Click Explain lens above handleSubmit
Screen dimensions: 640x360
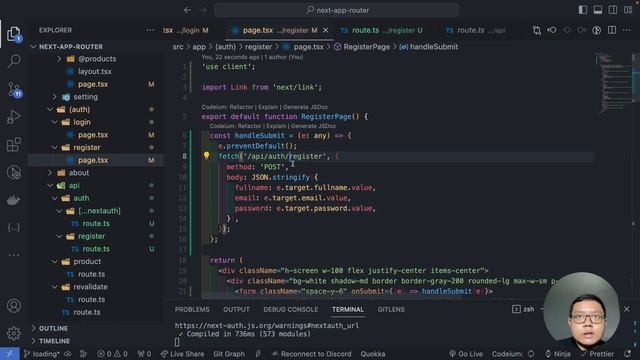(276, 126)
